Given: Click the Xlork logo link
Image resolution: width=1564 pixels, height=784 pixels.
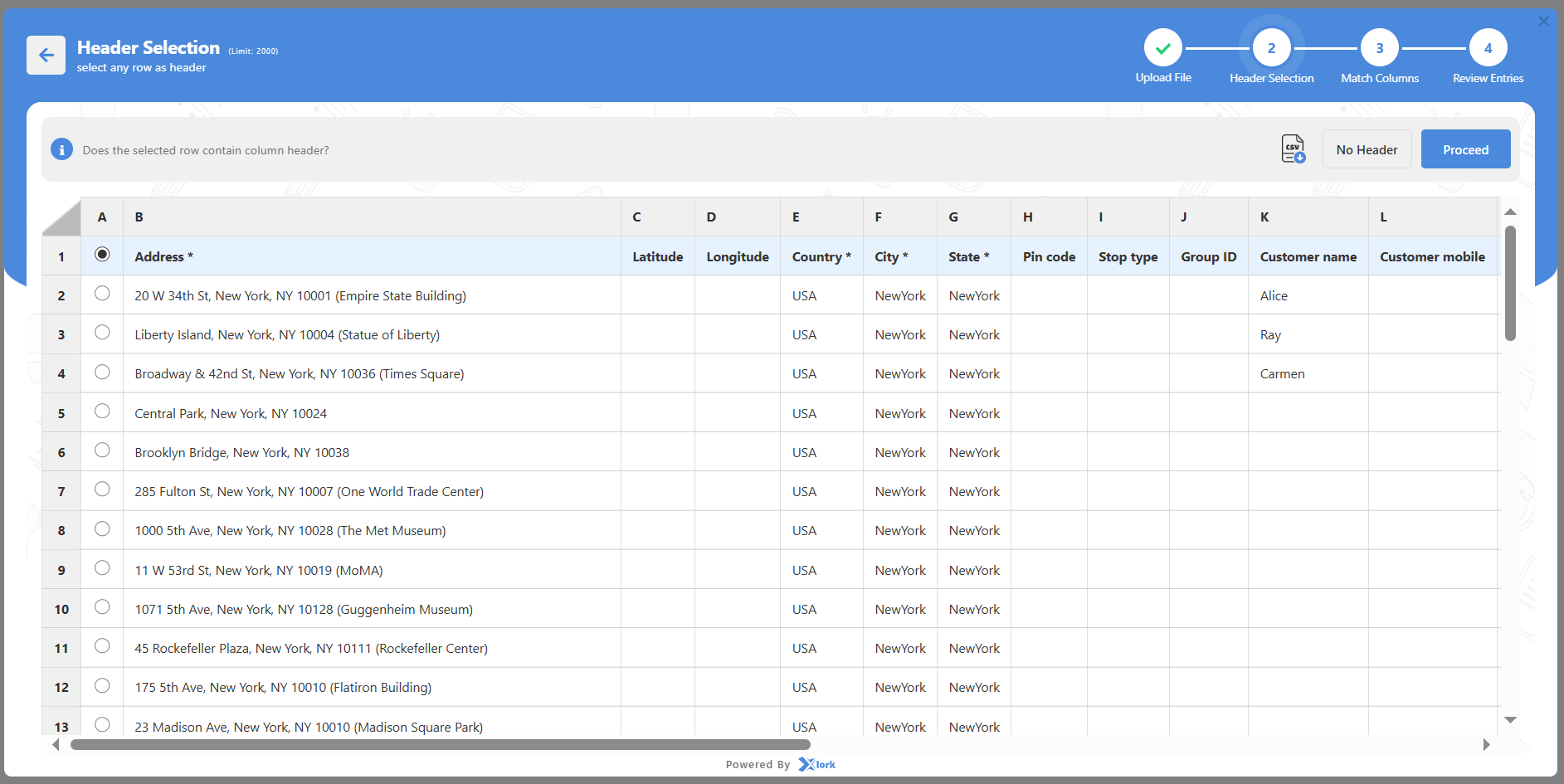Looking at the screenshot, I should pyautogui.click(x=817, y=764).
